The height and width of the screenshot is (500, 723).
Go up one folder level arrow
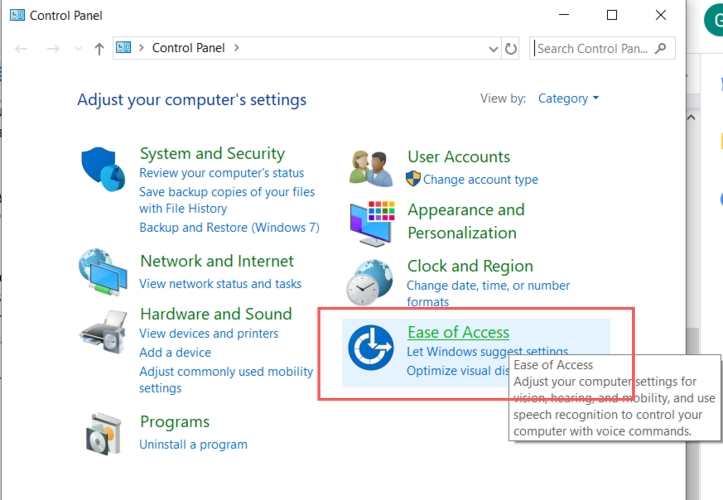99,48
